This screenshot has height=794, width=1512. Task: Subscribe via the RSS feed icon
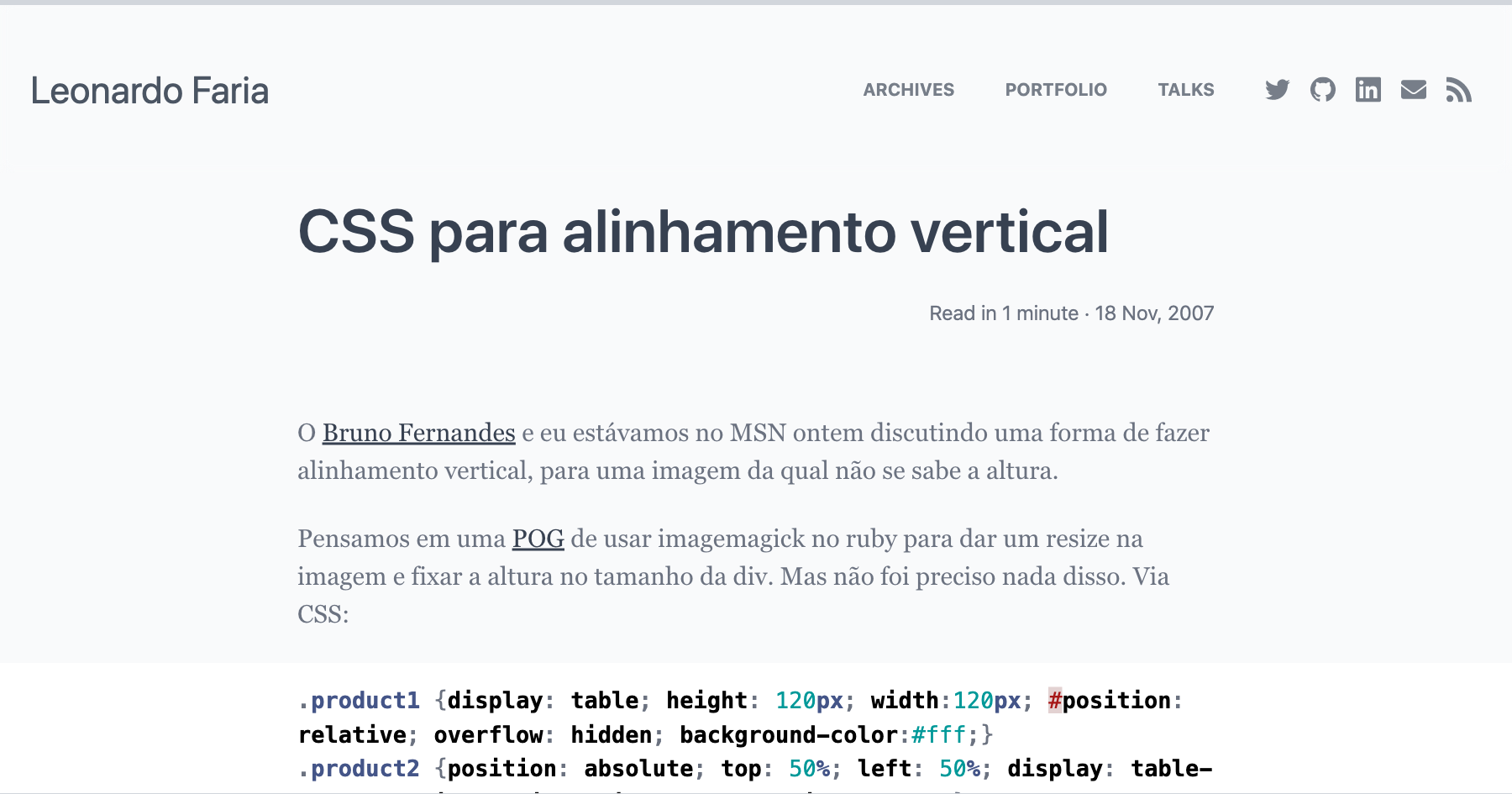pos(1459,90)
